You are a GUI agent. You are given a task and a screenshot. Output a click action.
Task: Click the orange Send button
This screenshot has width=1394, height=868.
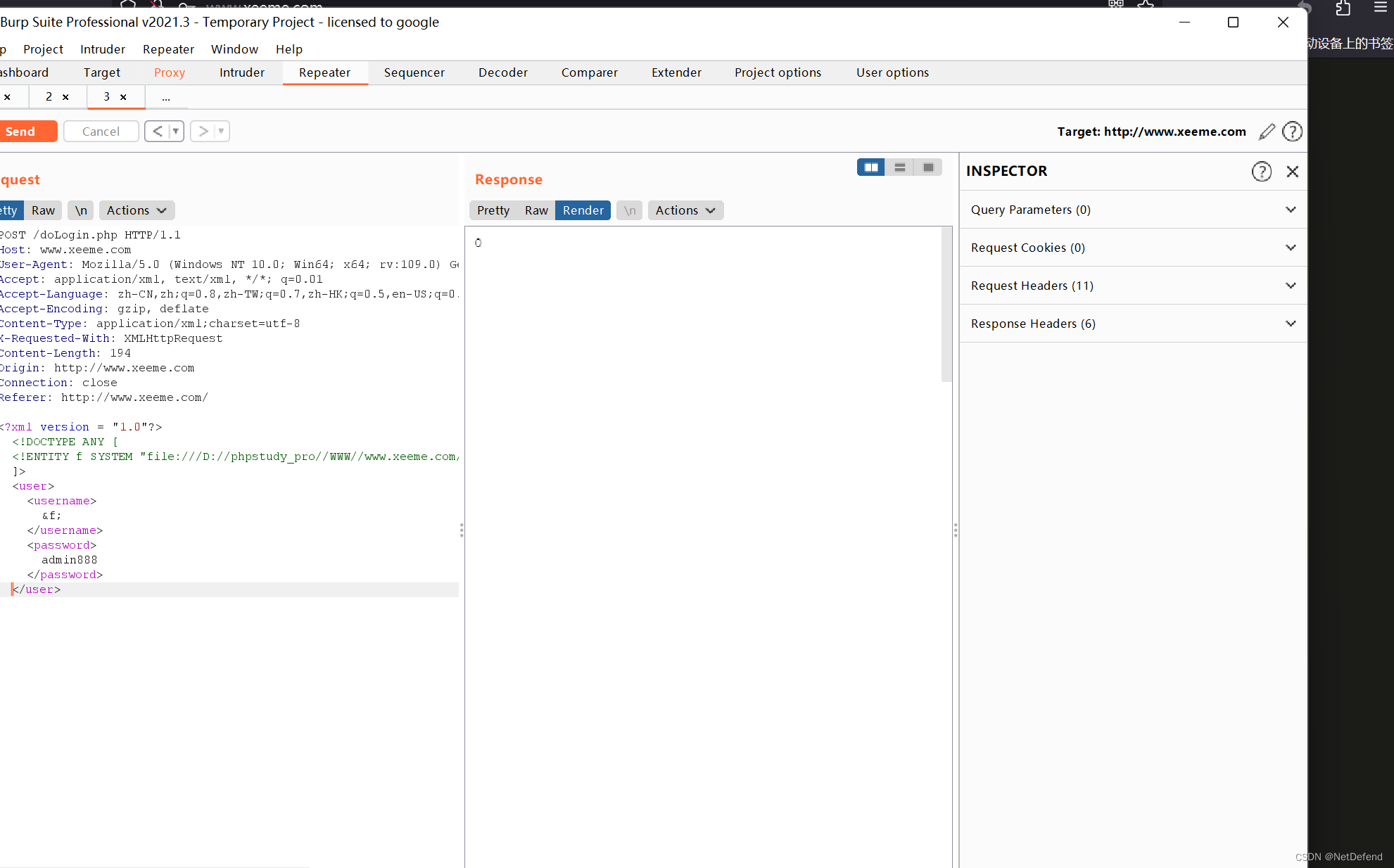tap(27, 132)
